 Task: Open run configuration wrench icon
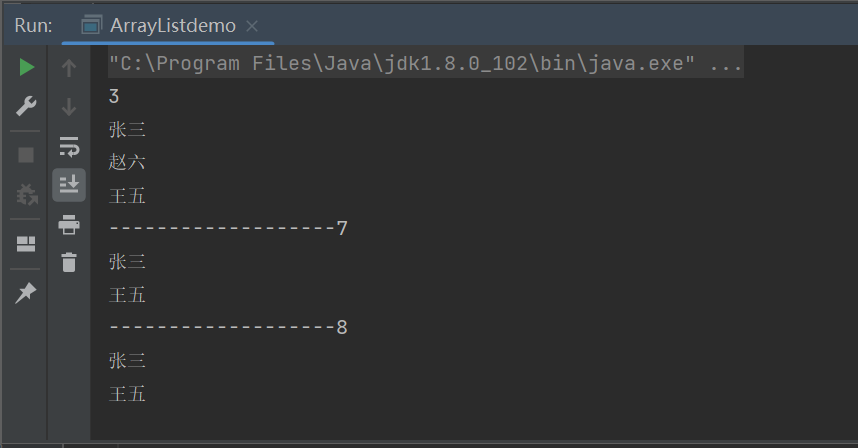click(26, 106)
